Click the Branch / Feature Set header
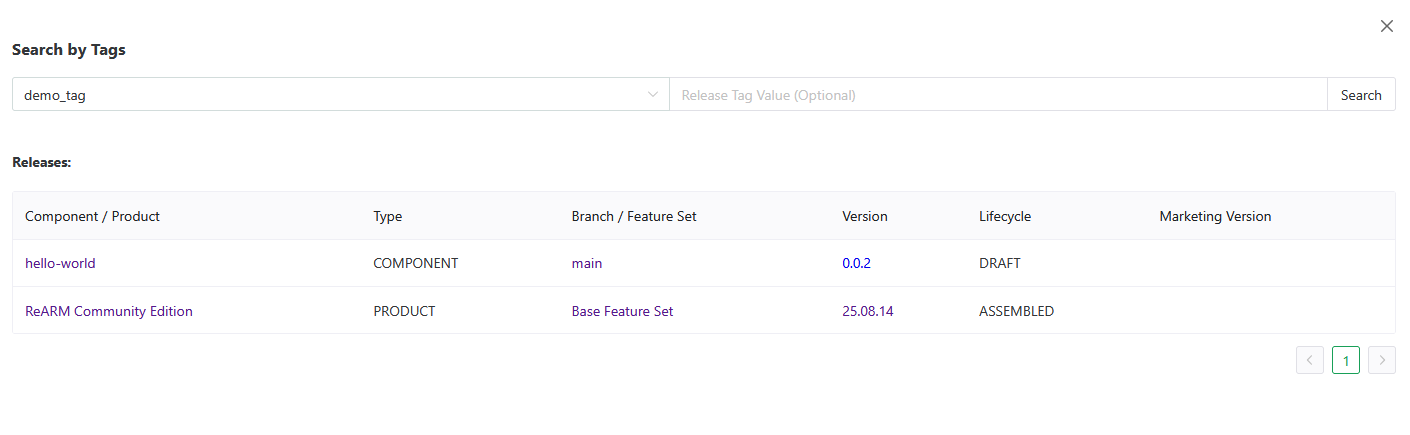 pyautogui.click(x=634, y=216)
